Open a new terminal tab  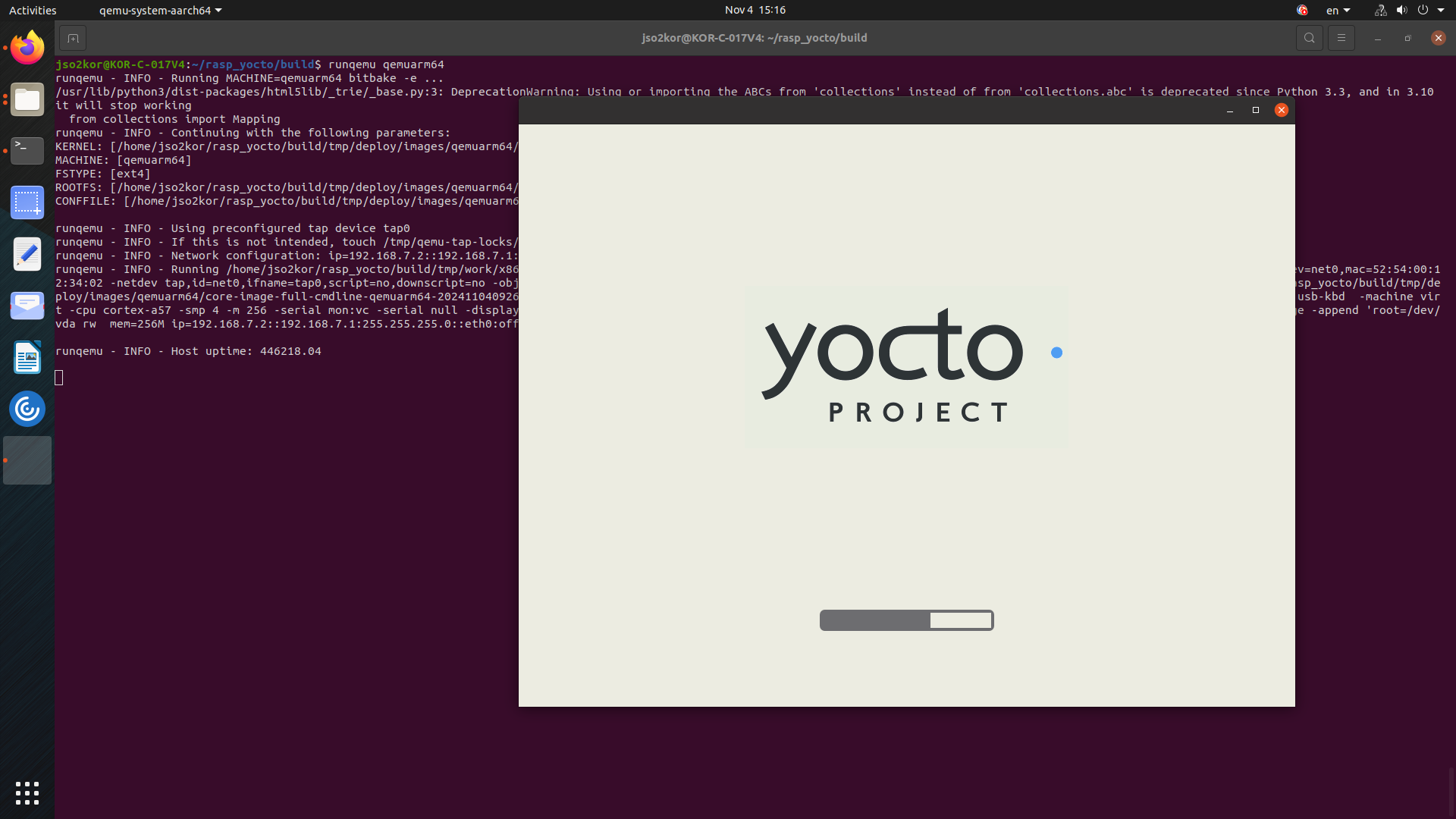point(73,38)
